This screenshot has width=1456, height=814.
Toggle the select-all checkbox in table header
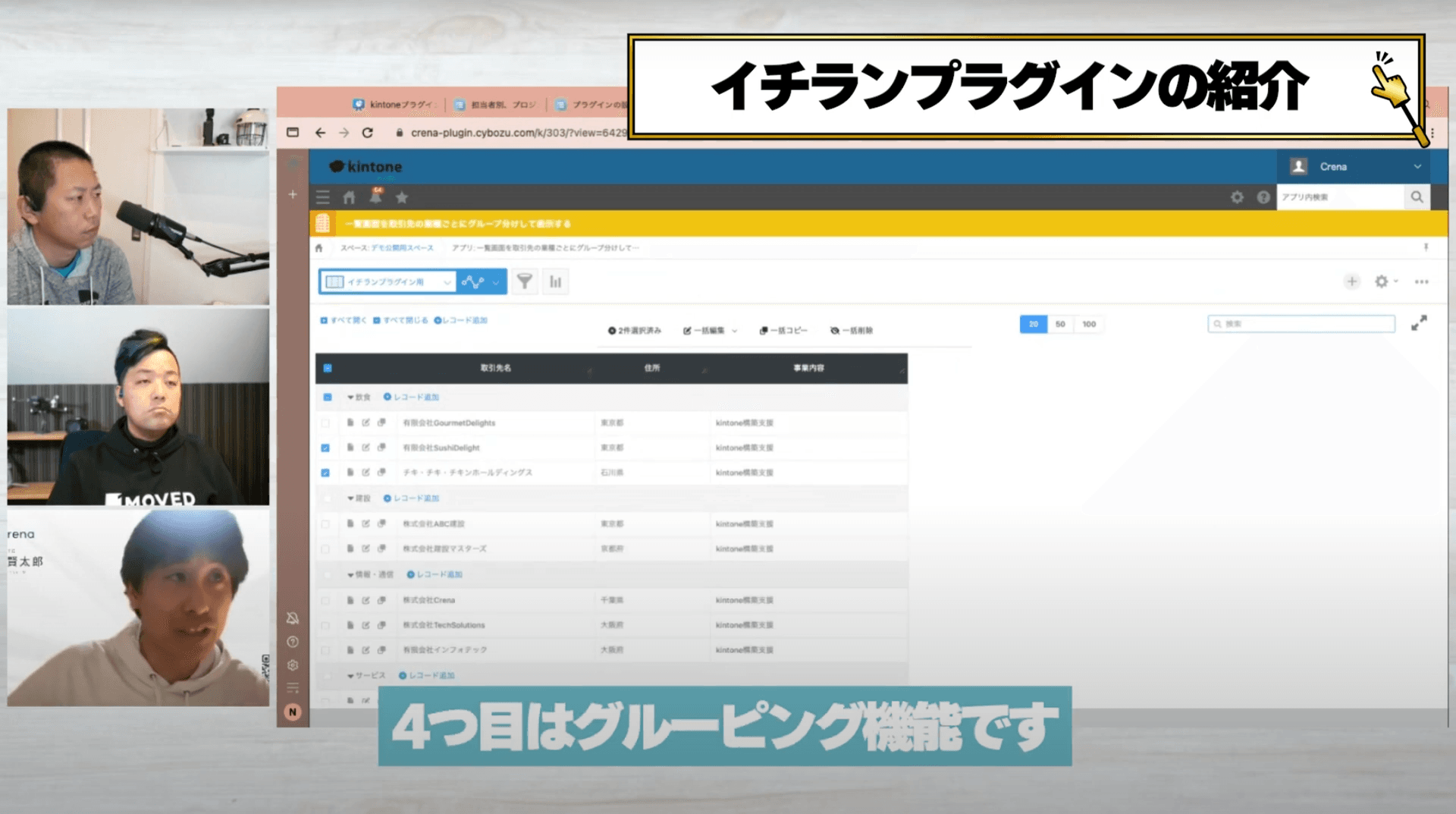328,368
